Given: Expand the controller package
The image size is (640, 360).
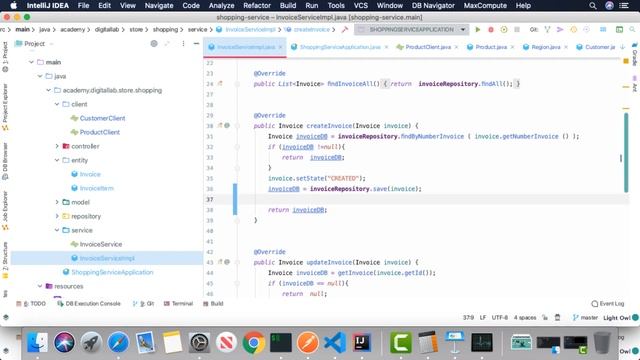Looking at the screenshot, I should pyautogui.click(x=57, y=146).
